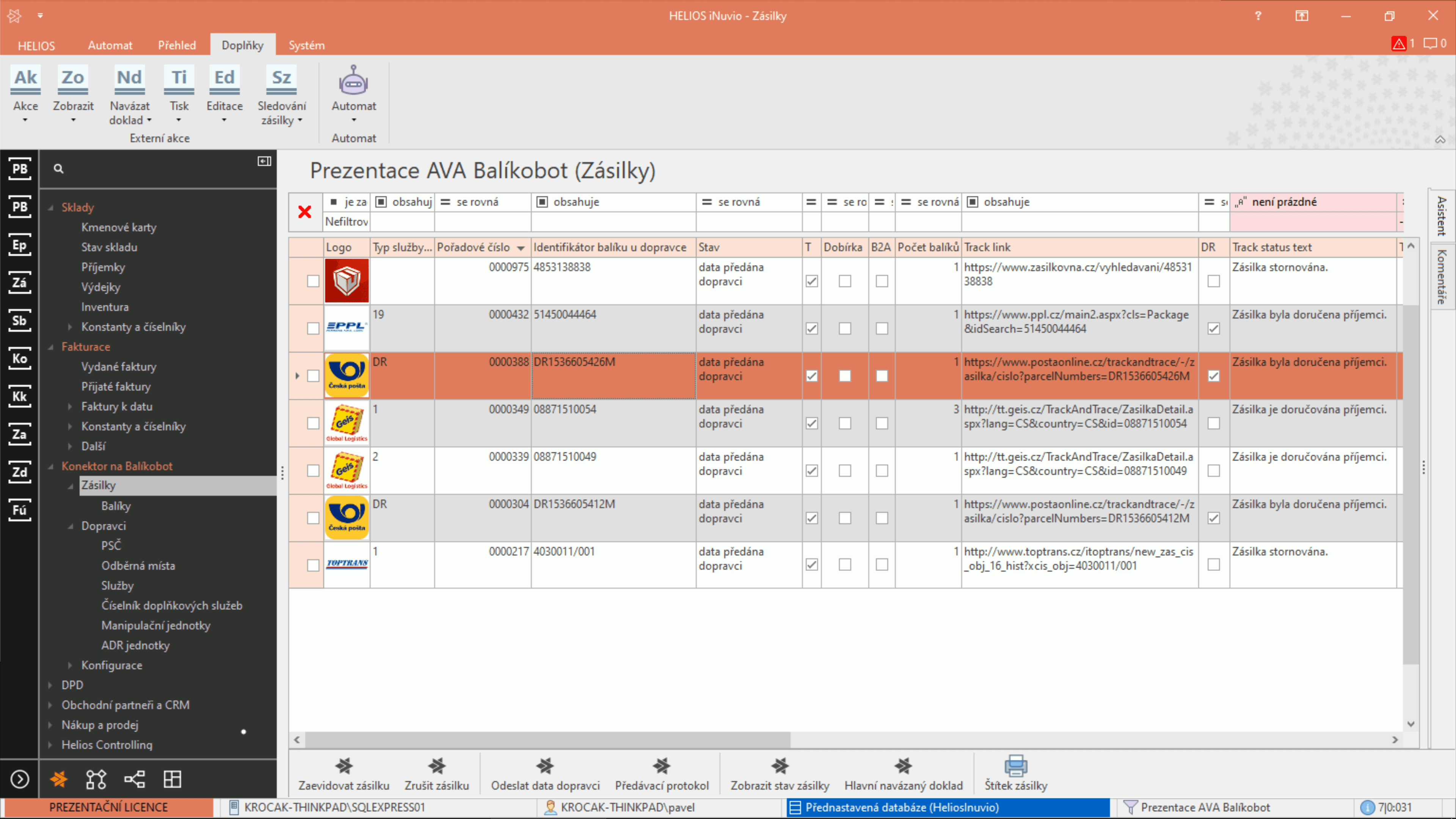Open the Zobrazit ribbon menu
Viewport: 1456px width, 819px height.
coord(73,96)
